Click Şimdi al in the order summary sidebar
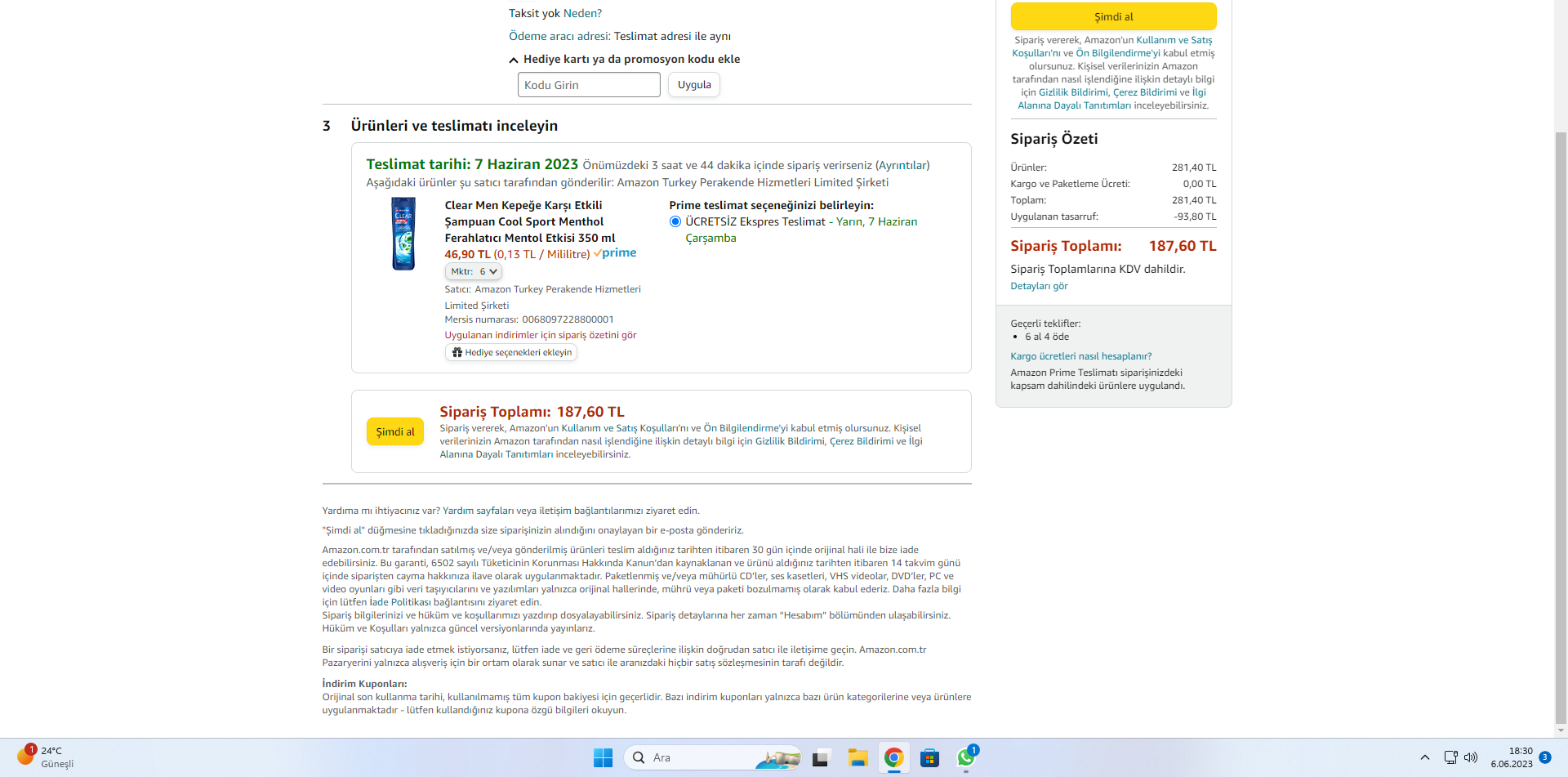This screenshot has height=777, width=1568. click(1113, 16)
